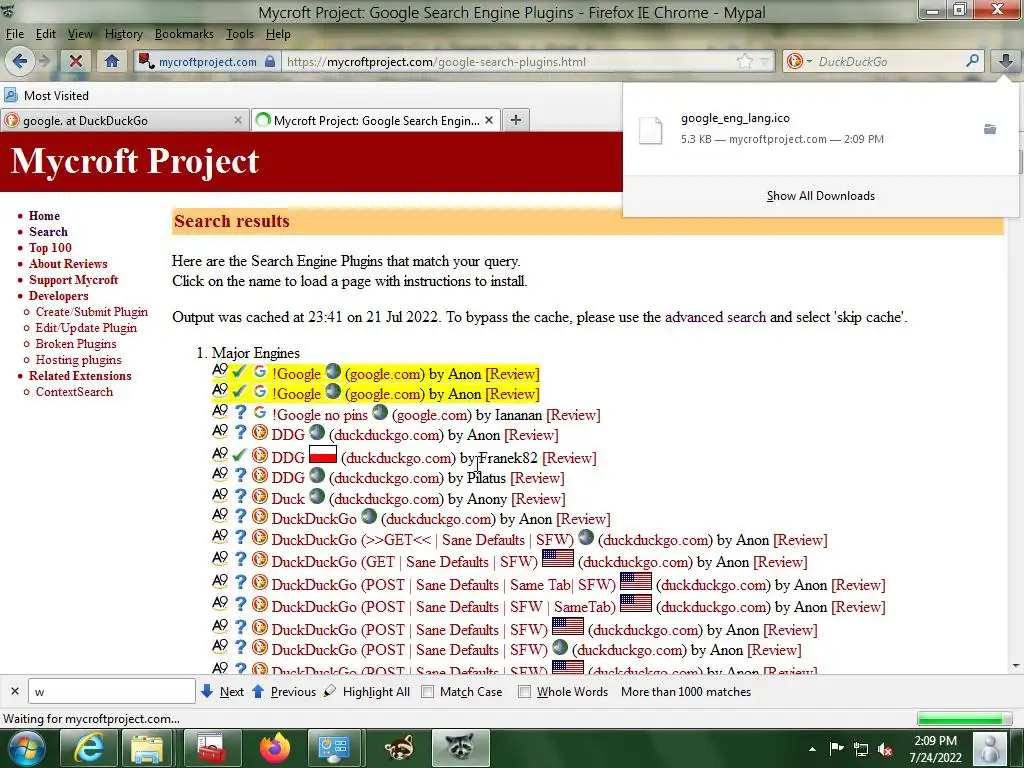
Task: Click the ContextSearch link
Action: click(x=74, y=392)
